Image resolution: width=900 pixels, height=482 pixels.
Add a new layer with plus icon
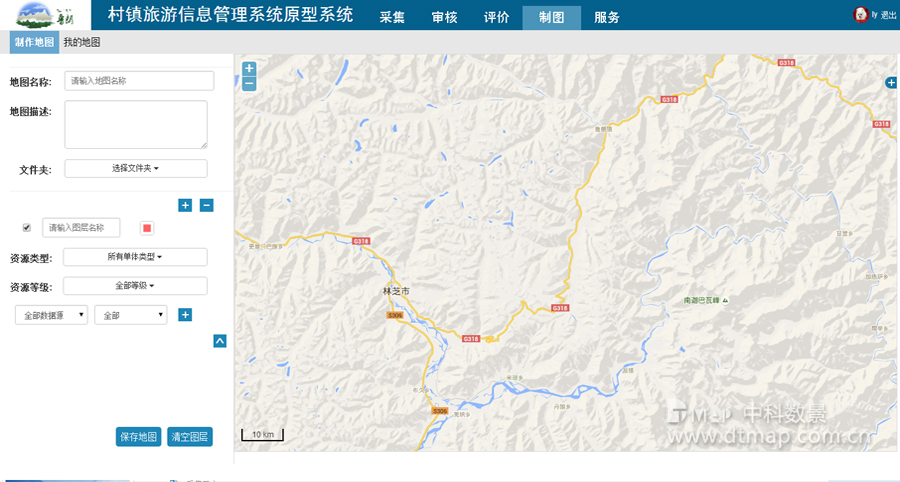pos(185,205)
